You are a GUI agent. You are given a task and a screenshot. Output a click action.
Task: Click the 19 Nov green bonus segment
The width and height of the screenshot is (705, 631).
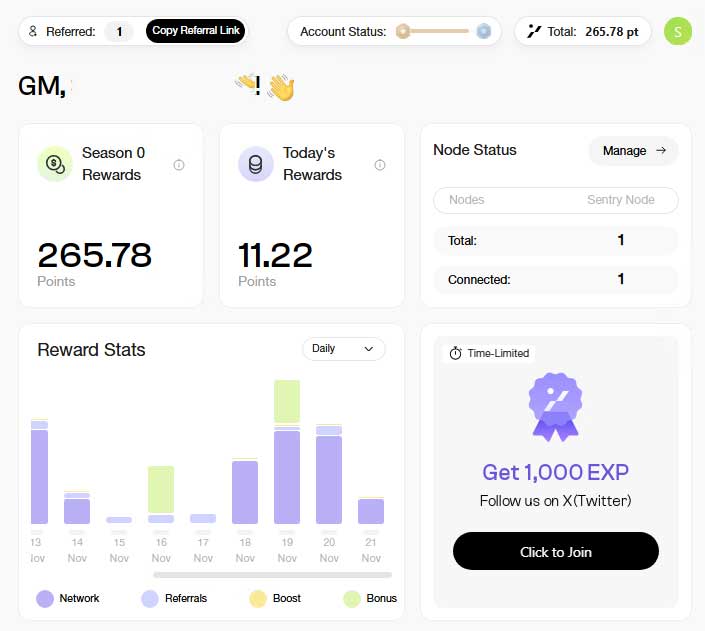287,402
